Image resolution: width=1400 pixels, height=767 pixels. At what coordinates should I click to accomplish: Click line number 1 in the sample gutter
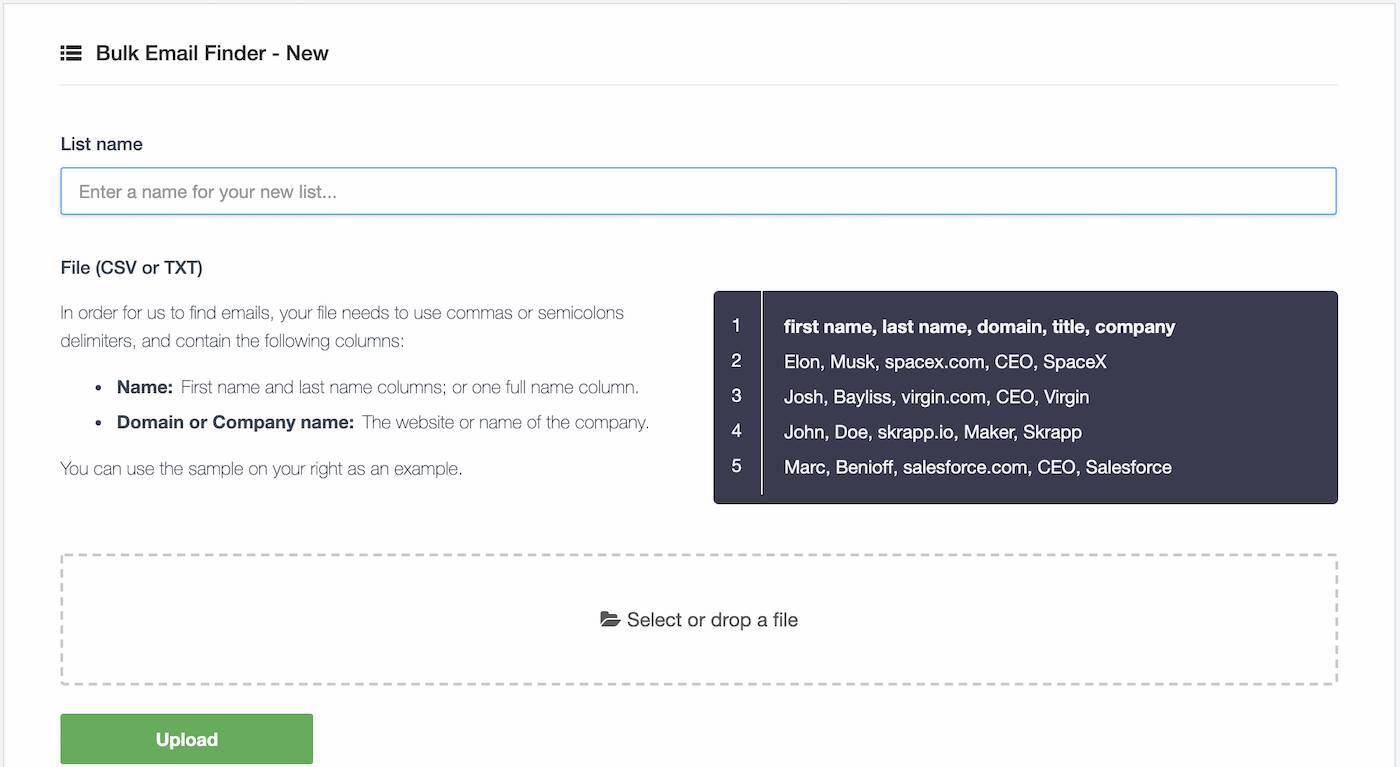tap(737, 326)
